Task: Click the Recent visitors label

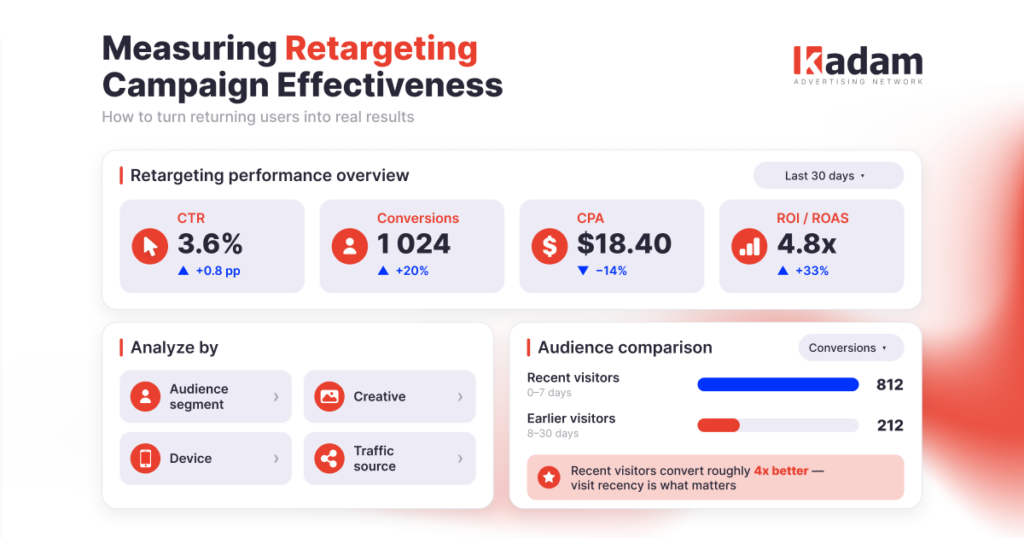Action: click(x=573, y=377)
